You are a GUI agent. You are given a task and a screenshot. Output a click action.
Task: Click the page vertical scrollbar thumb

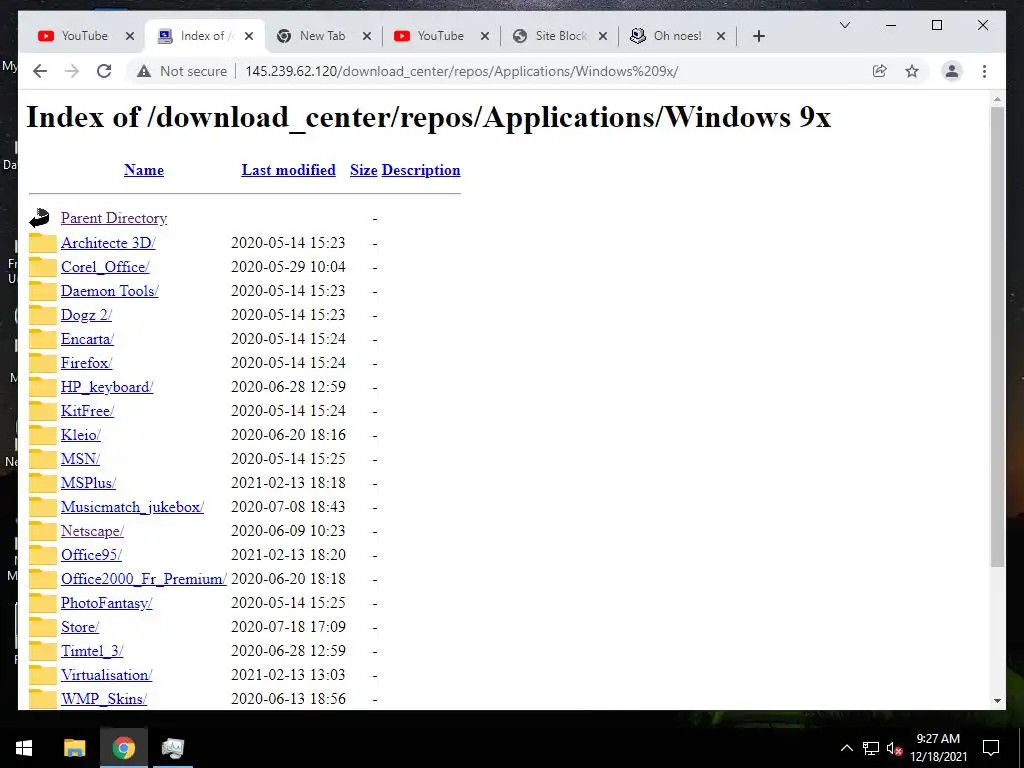pyautogui.click(x=997, y=336)
